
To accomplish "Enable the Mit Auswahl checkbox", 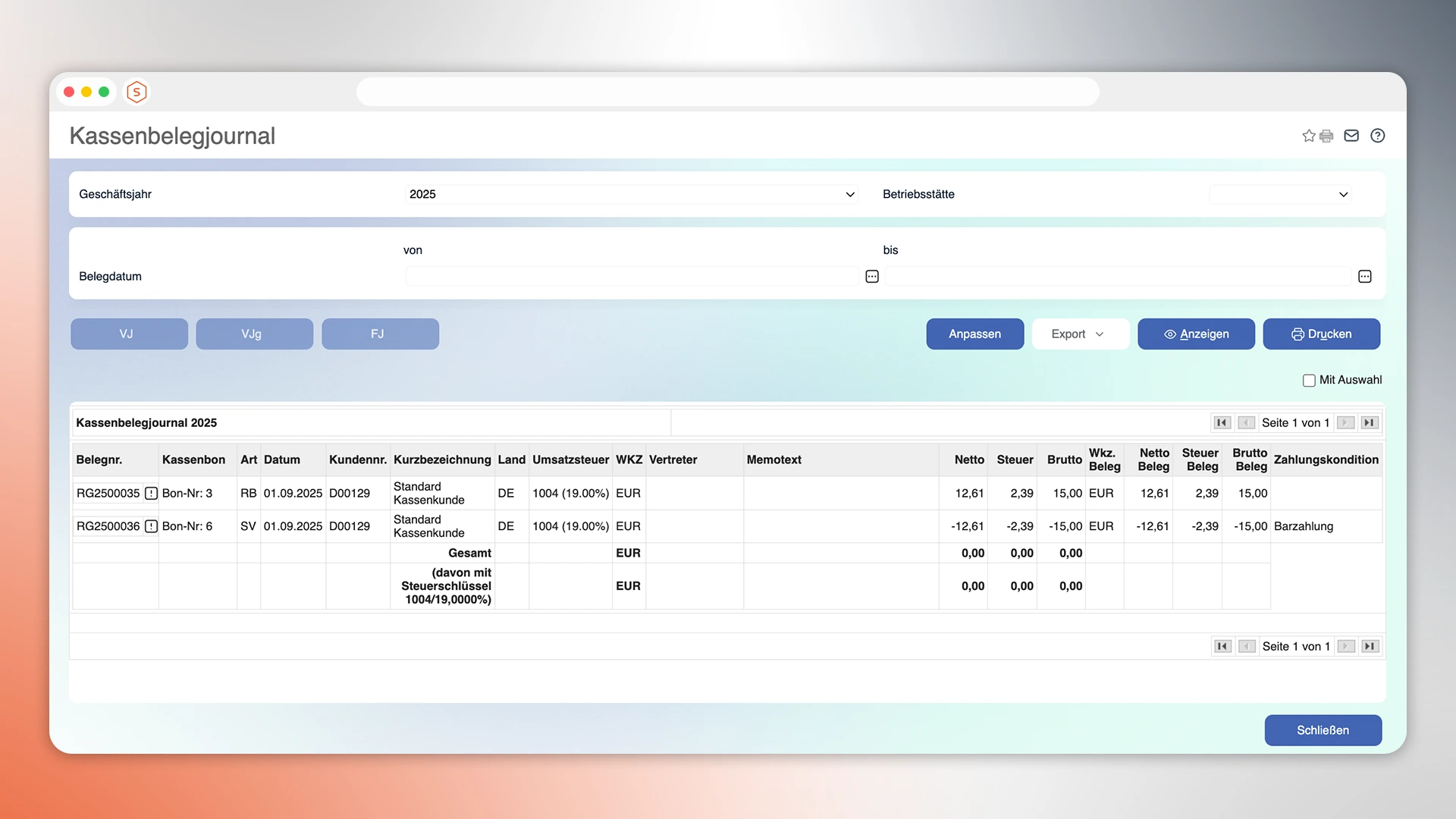I will coord(1308,380).
